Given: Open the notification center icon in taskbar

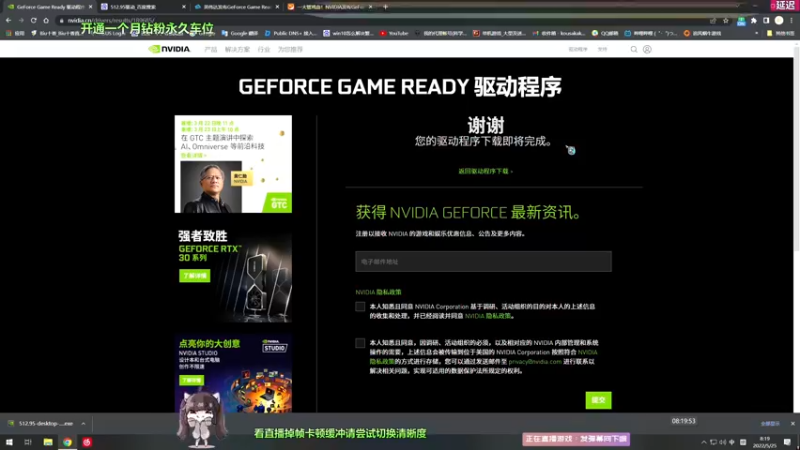Looking at the screenshot, I should pos(787,442).
